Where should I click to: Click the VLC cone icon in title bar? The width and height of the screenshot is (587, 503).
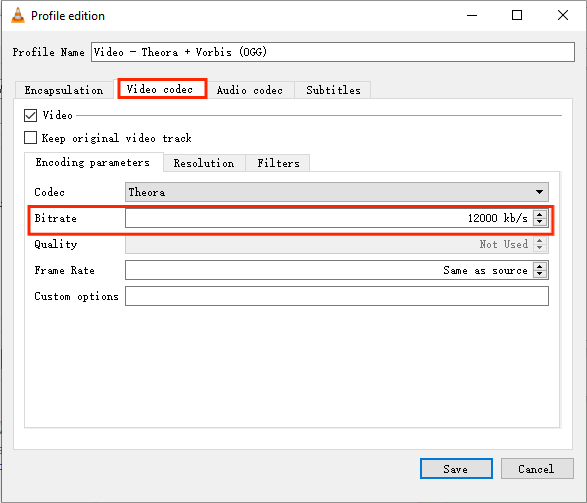[18, 15]
